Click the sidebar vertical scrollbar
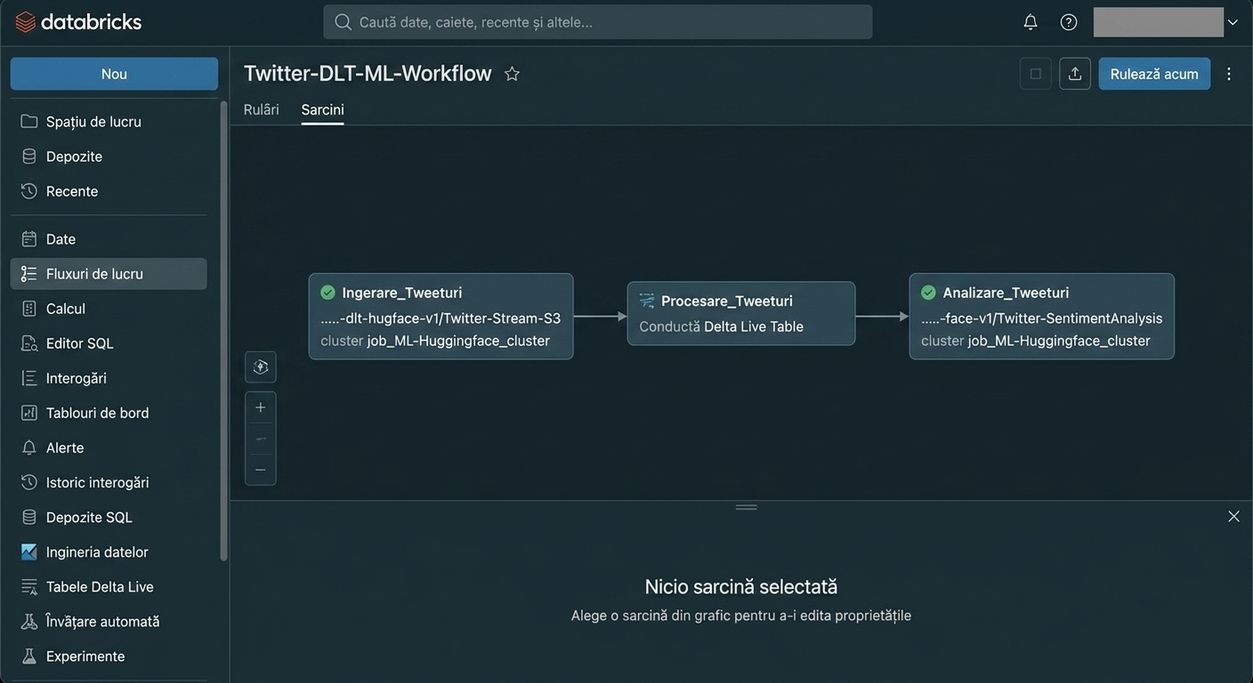This screenshot has height=683, width=1253. pyautogui.click(x=223, y=330)
